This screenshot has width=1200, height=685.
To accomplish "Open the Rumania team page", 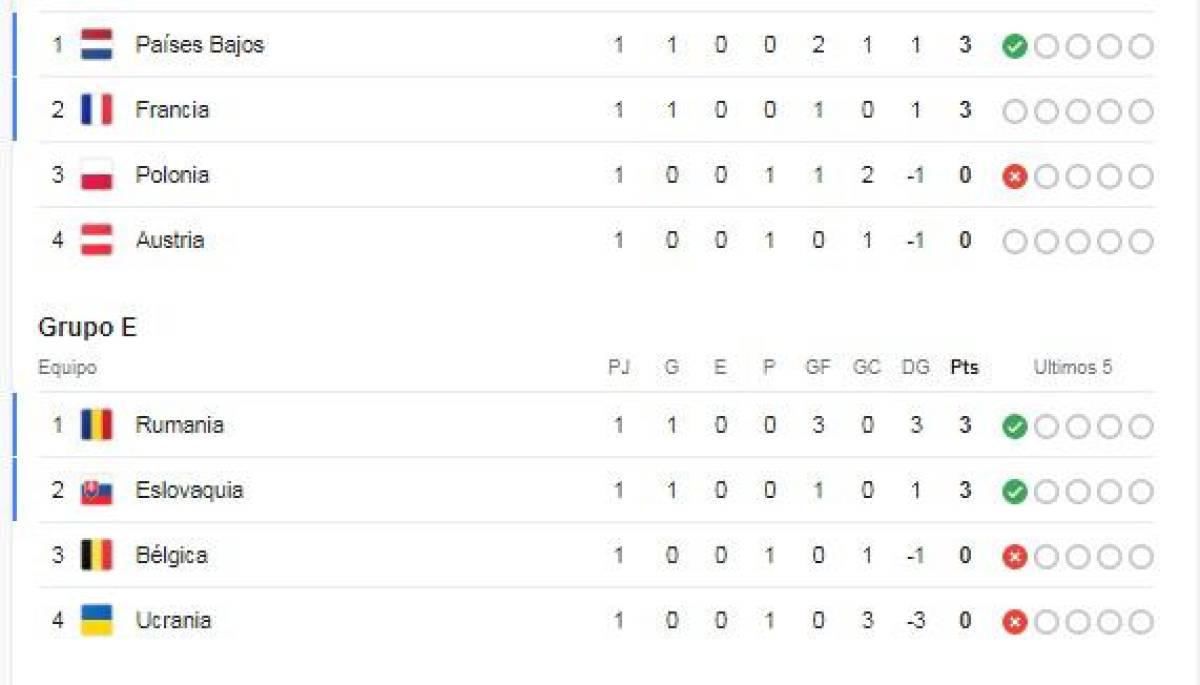I will 180,425.
